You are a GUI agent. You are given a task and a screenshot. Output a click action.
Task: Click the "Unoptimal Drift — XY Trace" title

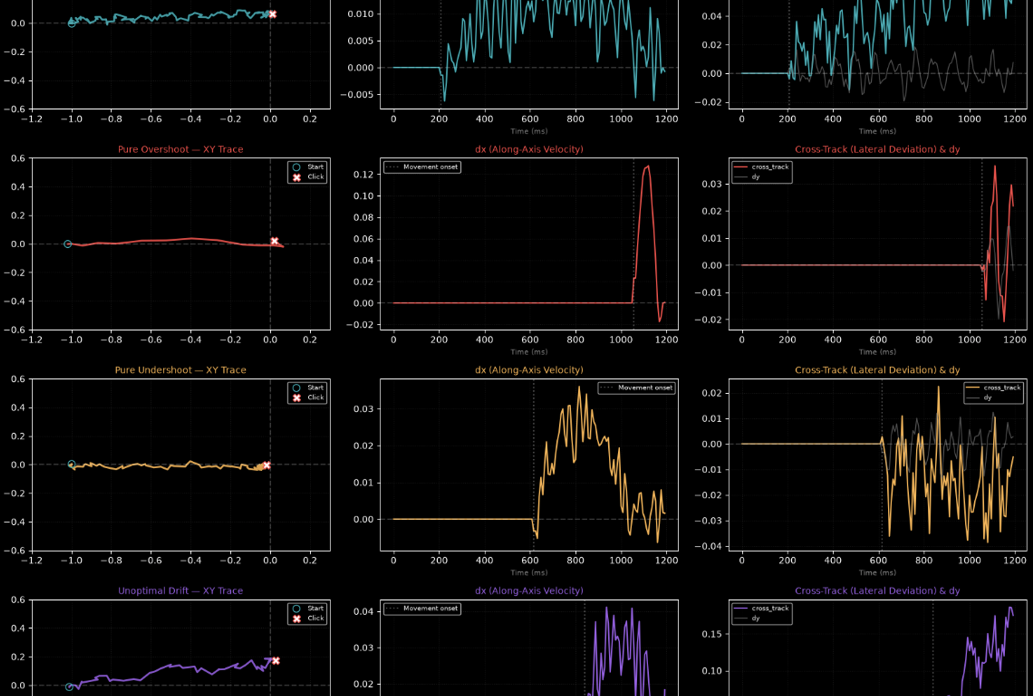tap(181, 591)
